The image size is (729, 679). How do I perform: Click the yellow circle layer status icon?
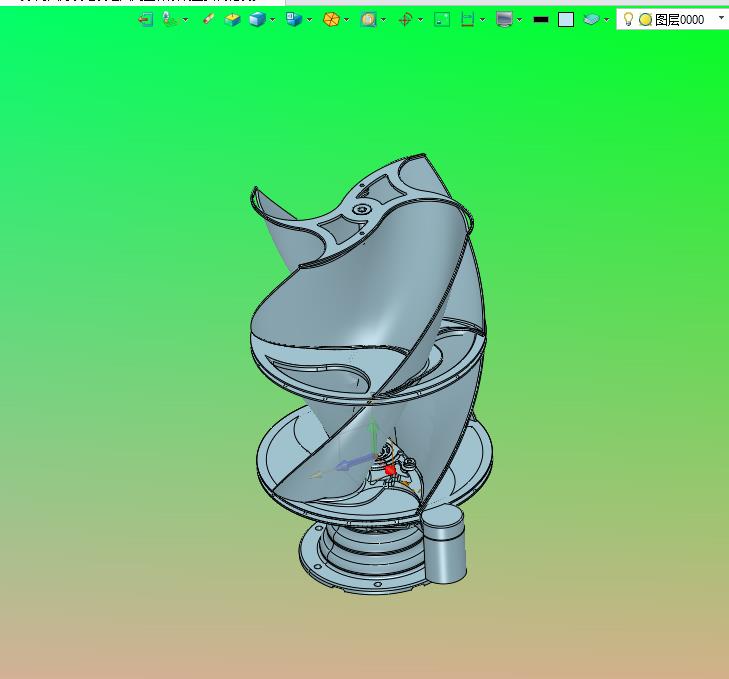(x=645, y=20)
